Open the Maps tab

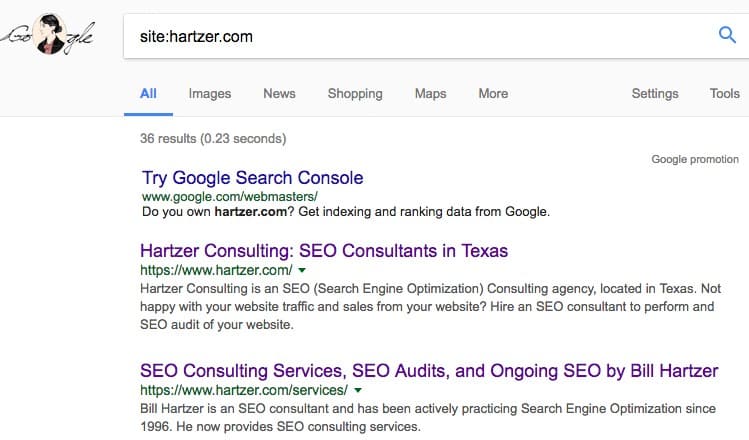pyautogui.click(x=430, y=94)
